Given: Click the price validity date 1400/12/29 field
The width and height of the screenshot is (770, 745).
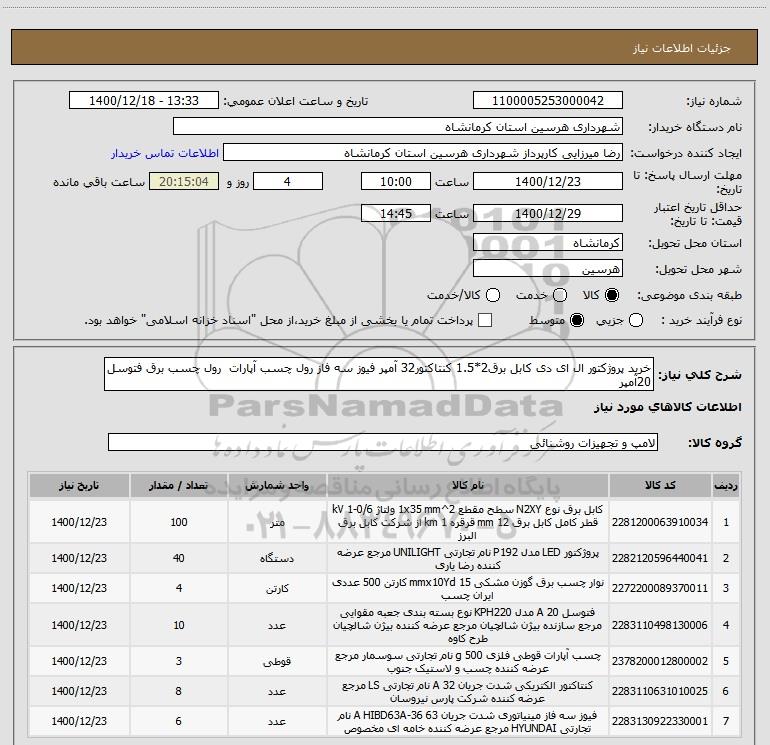Looking at the screenshot, I should pos(548,213).
